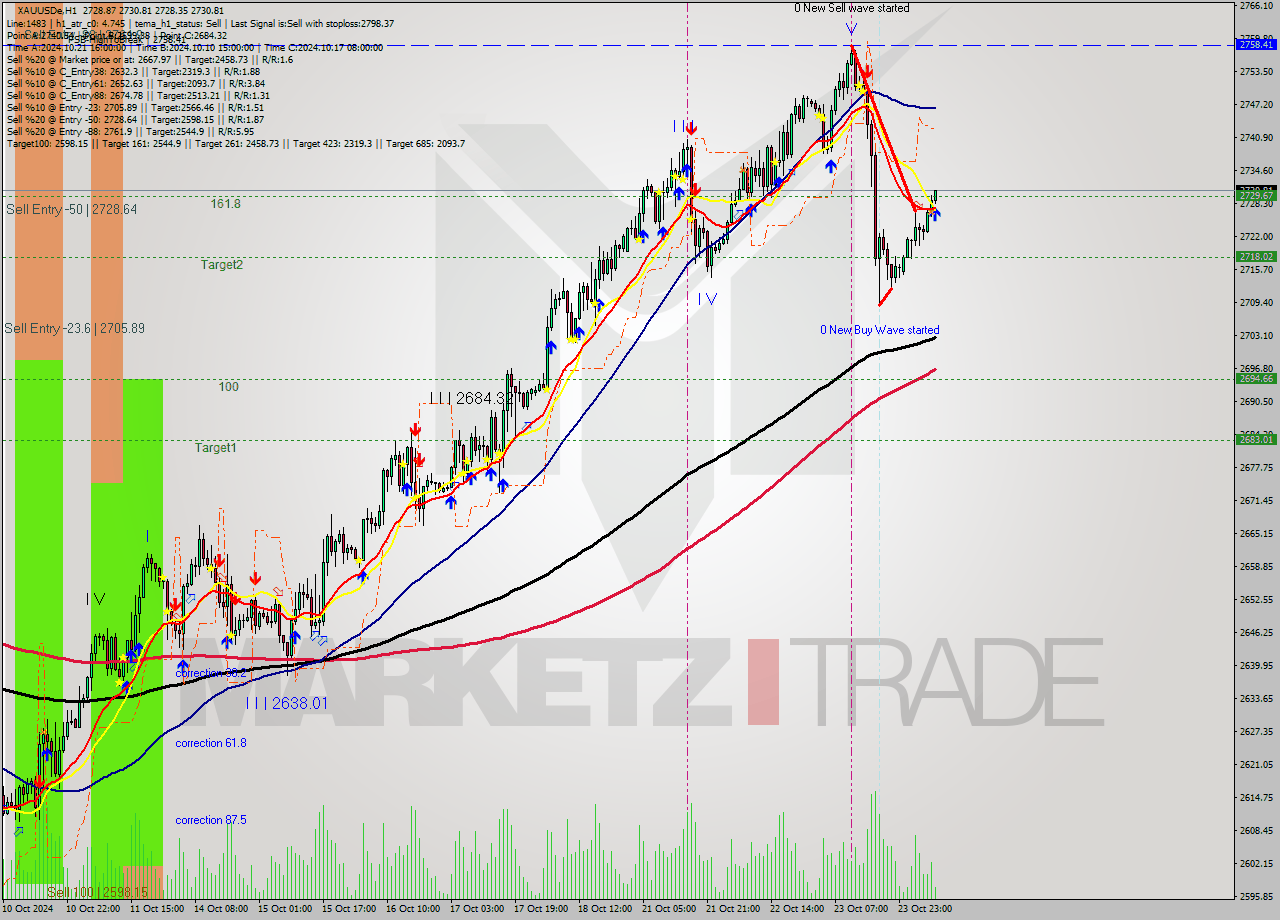Click the '18 Oct 12:00' time axis label
The height and width of the screenshot is (920, 1280).
[605, 909]
